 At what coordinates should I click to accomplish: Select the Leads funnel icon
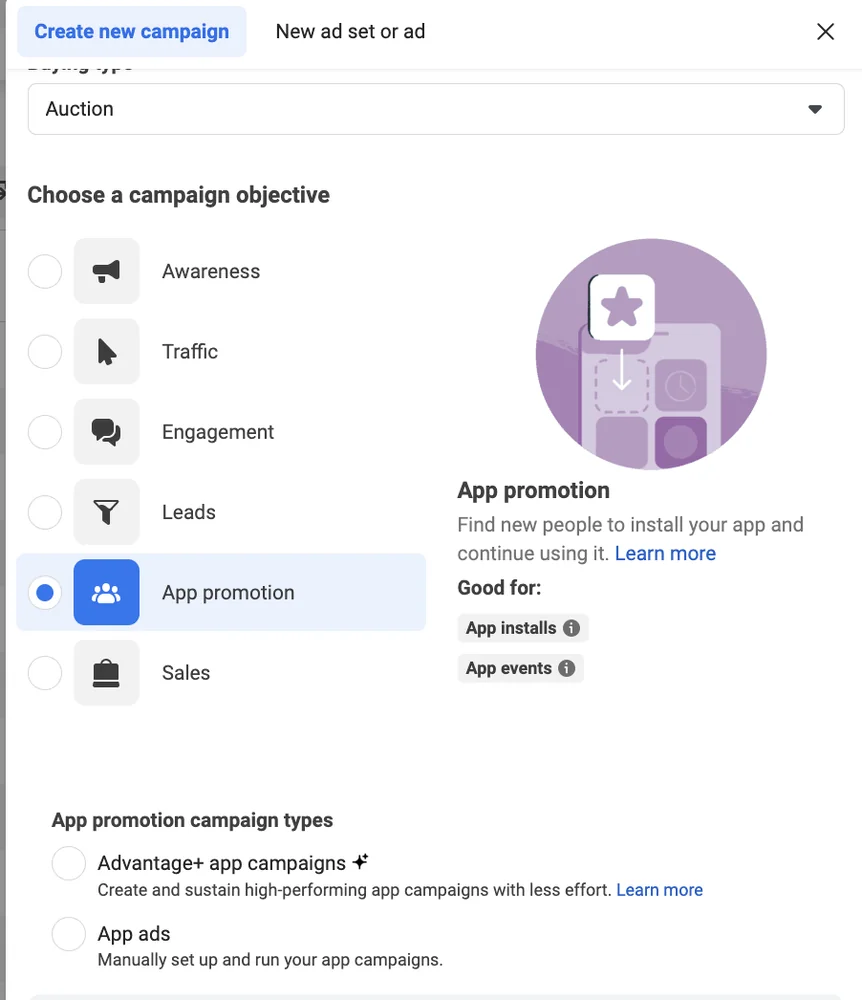(106, 512)
